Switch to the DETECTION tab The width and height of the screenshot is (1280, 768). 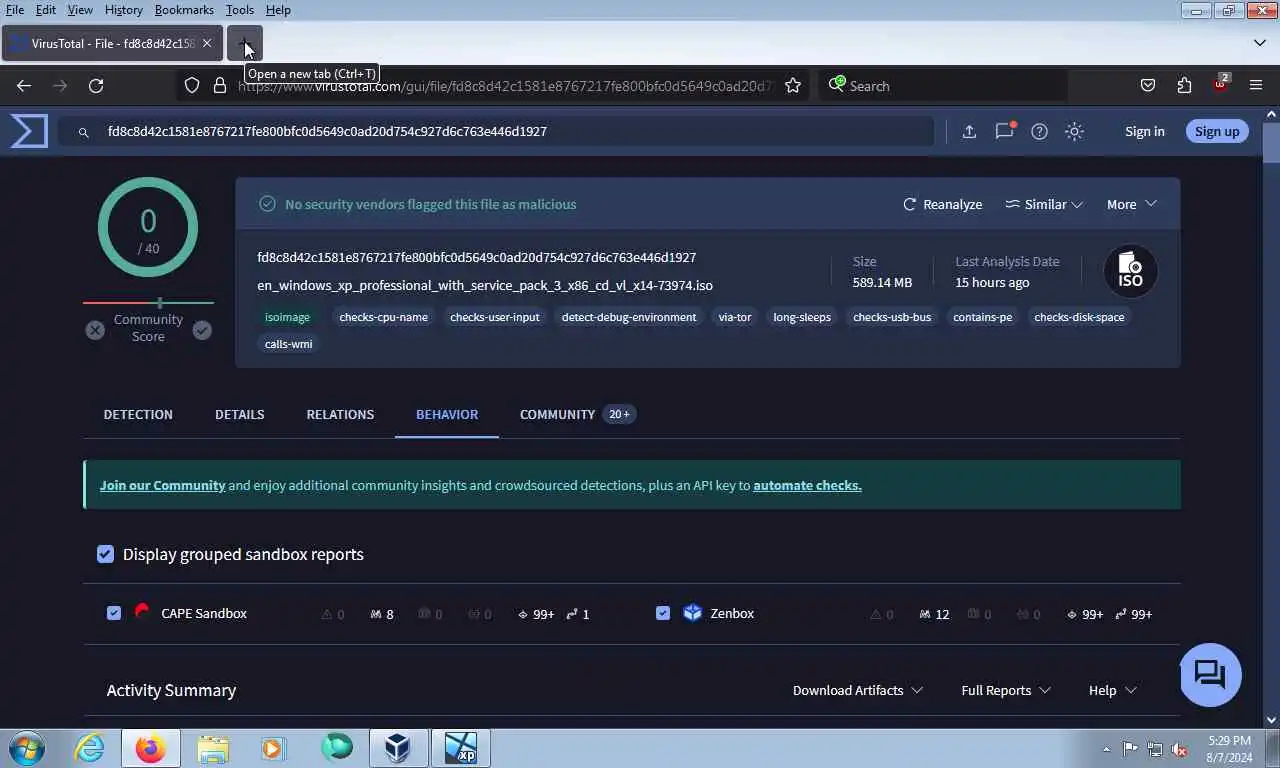(138, 414)
